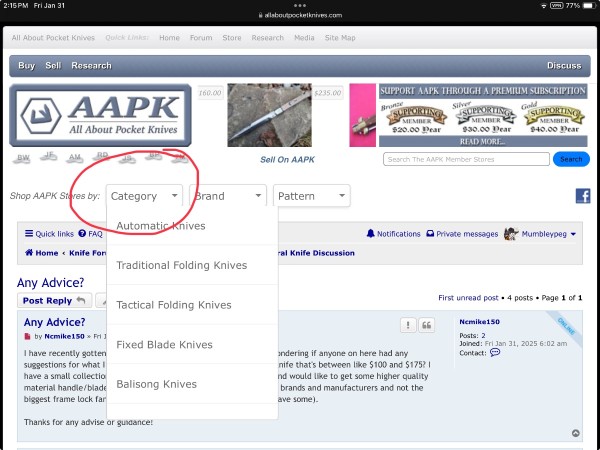This screenshot has width=600, height=450.
Task: Open the BW member store icon
Action: click(23, 158)
